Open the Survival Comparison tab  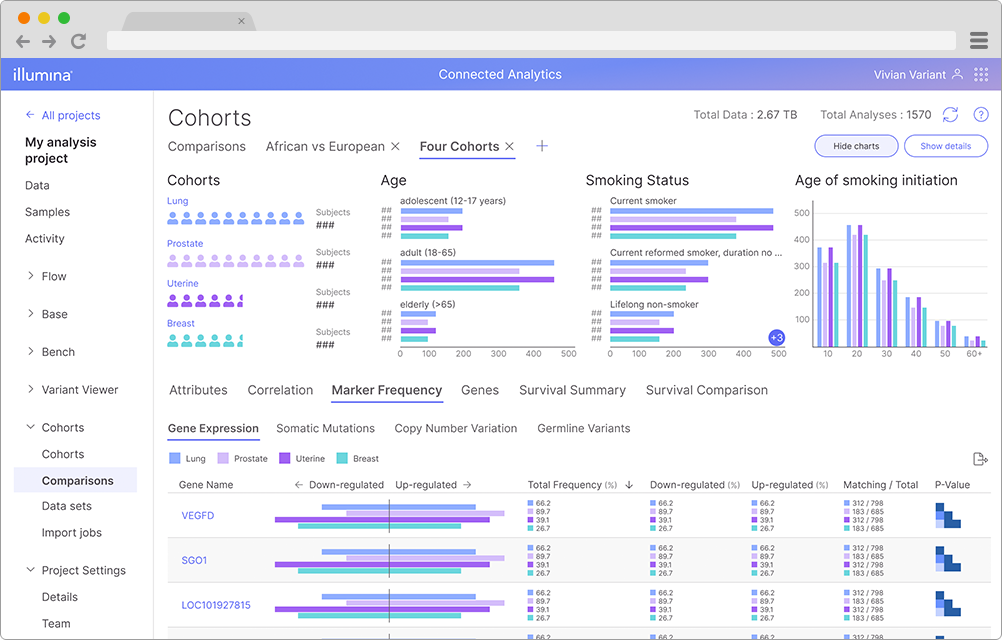point(707,390)
